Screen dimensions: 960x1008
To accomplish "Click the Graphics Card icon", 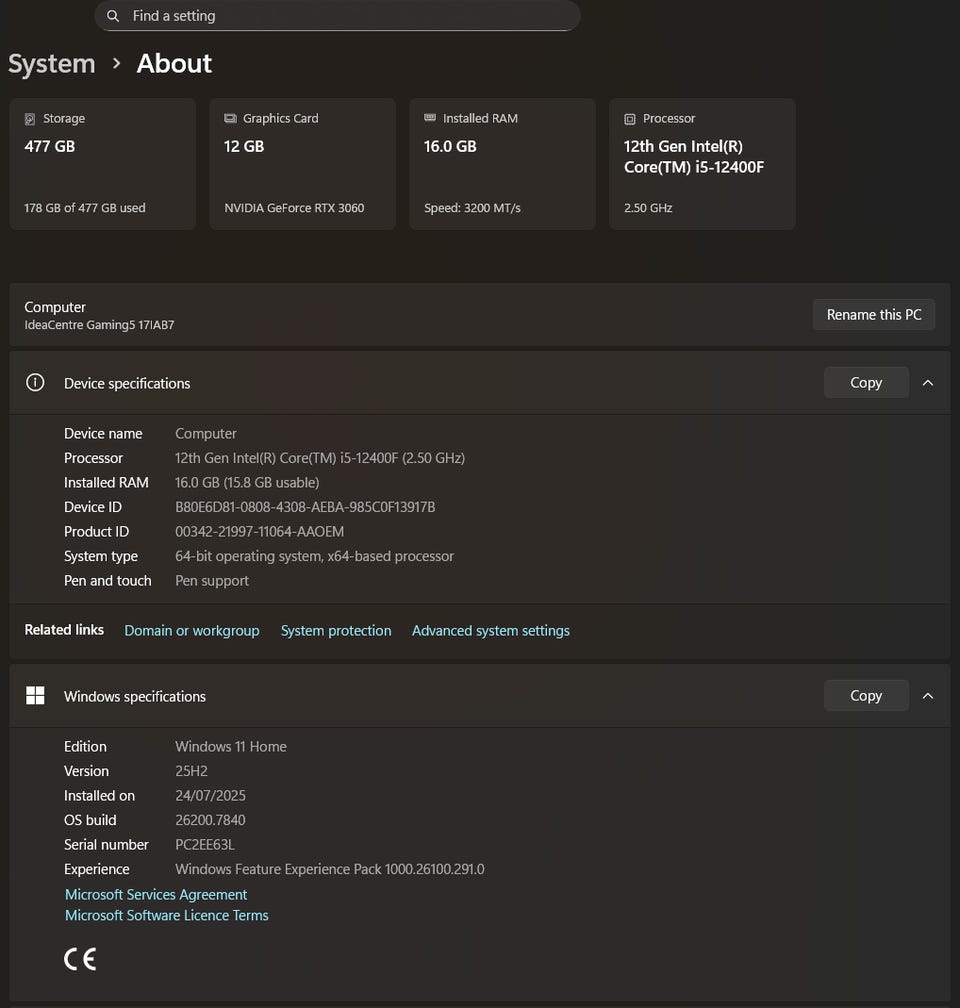I will pos(230,119).
